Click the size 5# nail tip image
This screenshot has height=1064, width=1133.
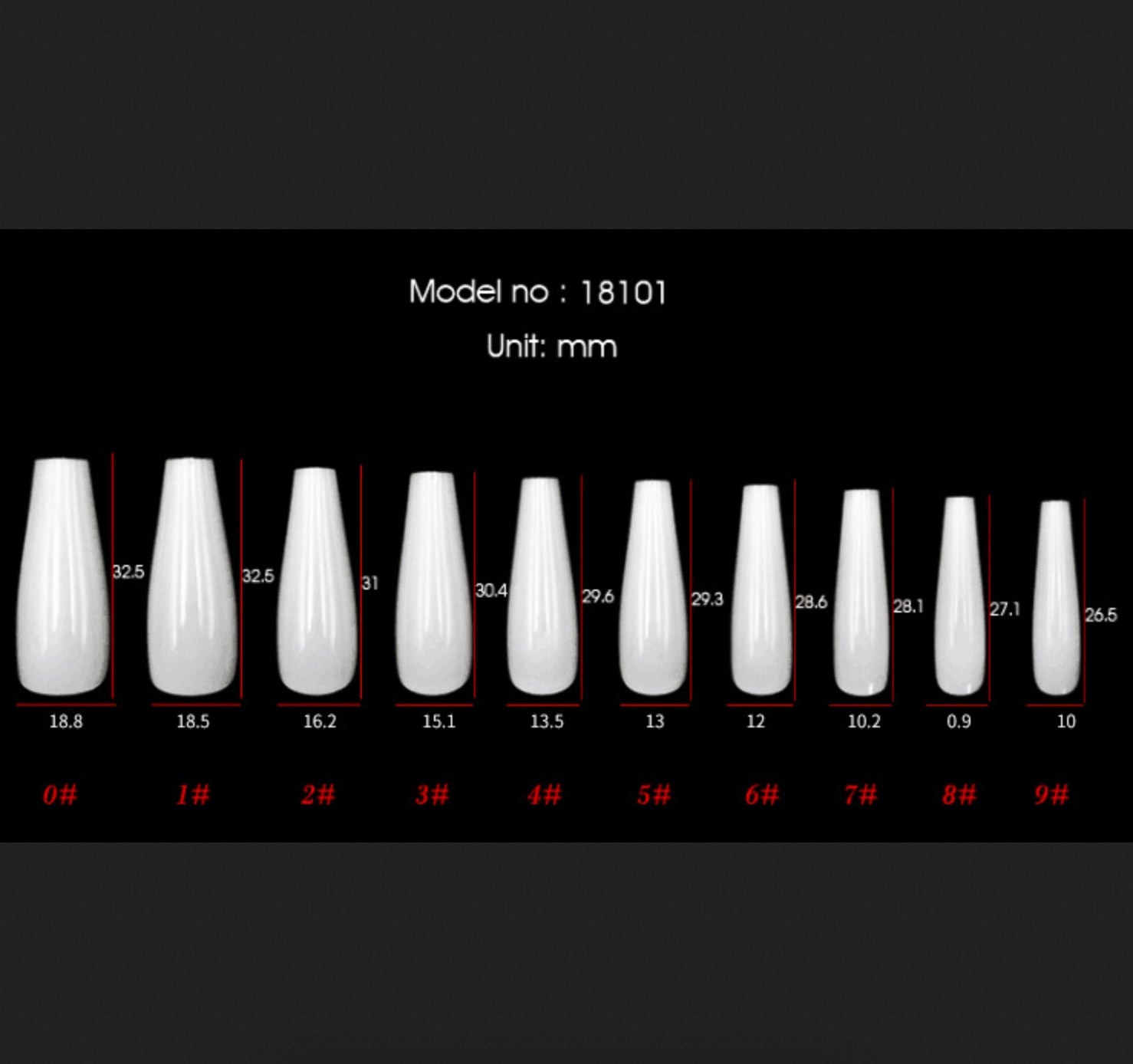[653, 587]
